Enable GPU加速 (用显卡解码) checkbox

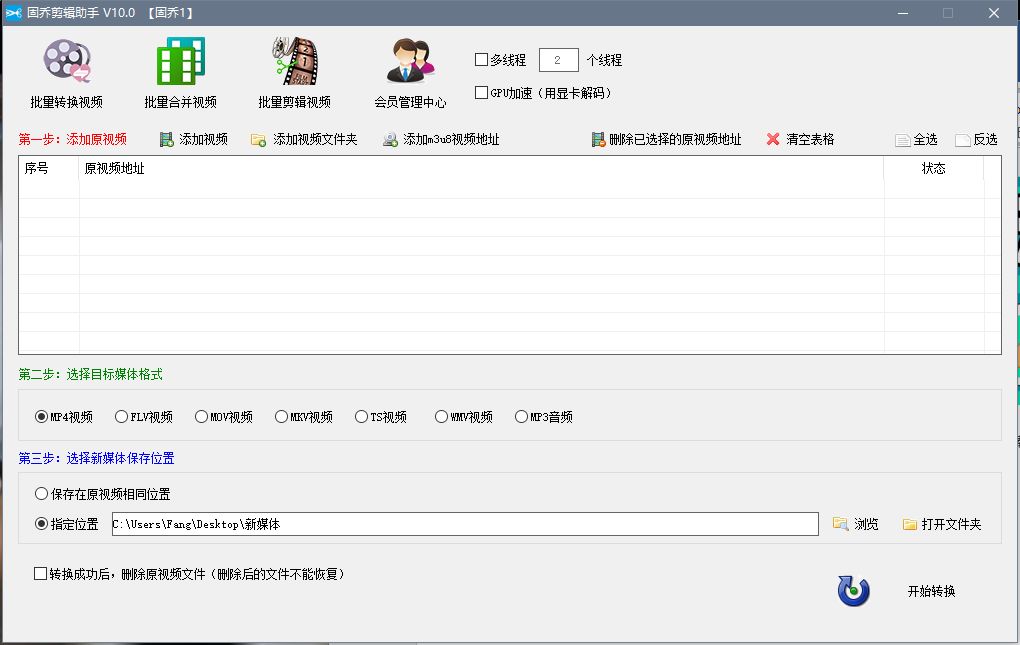481,92
